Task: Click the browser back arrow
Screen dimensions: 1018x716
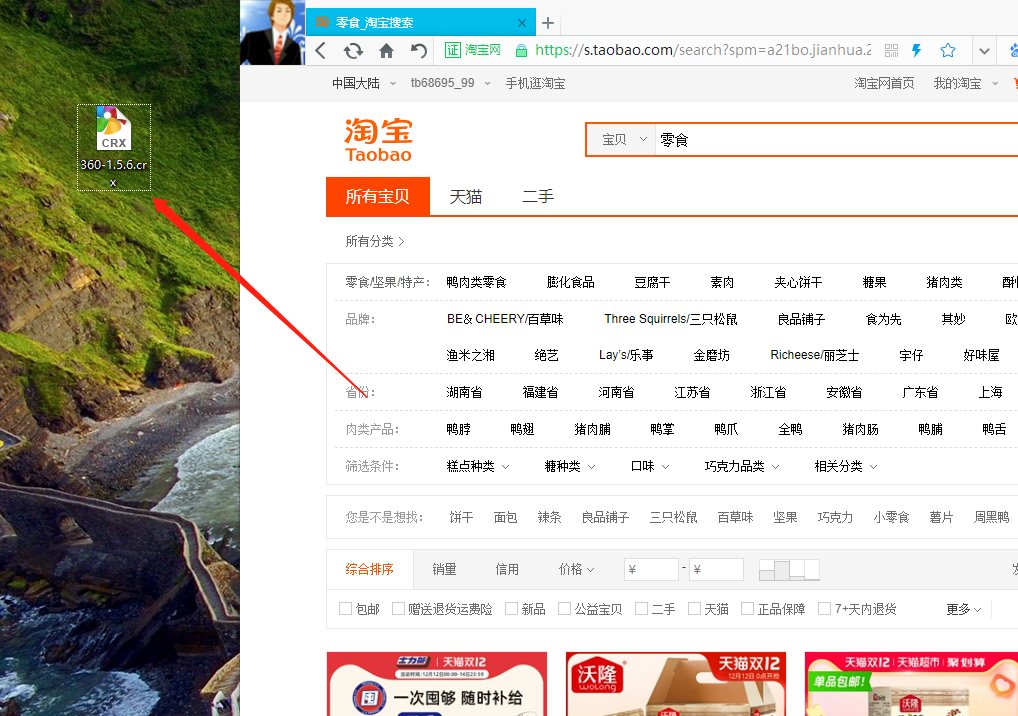Action: [321, 50]
